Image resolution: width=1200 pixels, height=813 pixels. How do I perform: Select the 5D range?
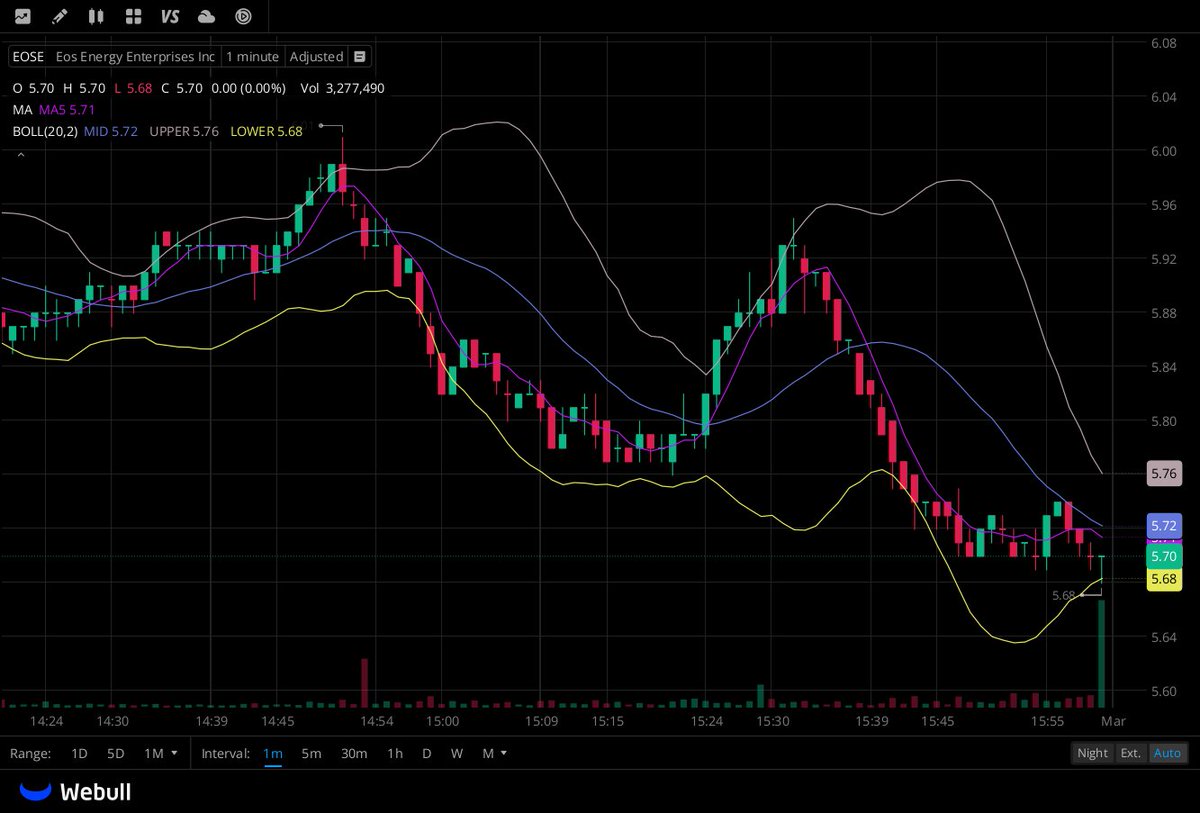pyautogui.click(x=116, y=753)
